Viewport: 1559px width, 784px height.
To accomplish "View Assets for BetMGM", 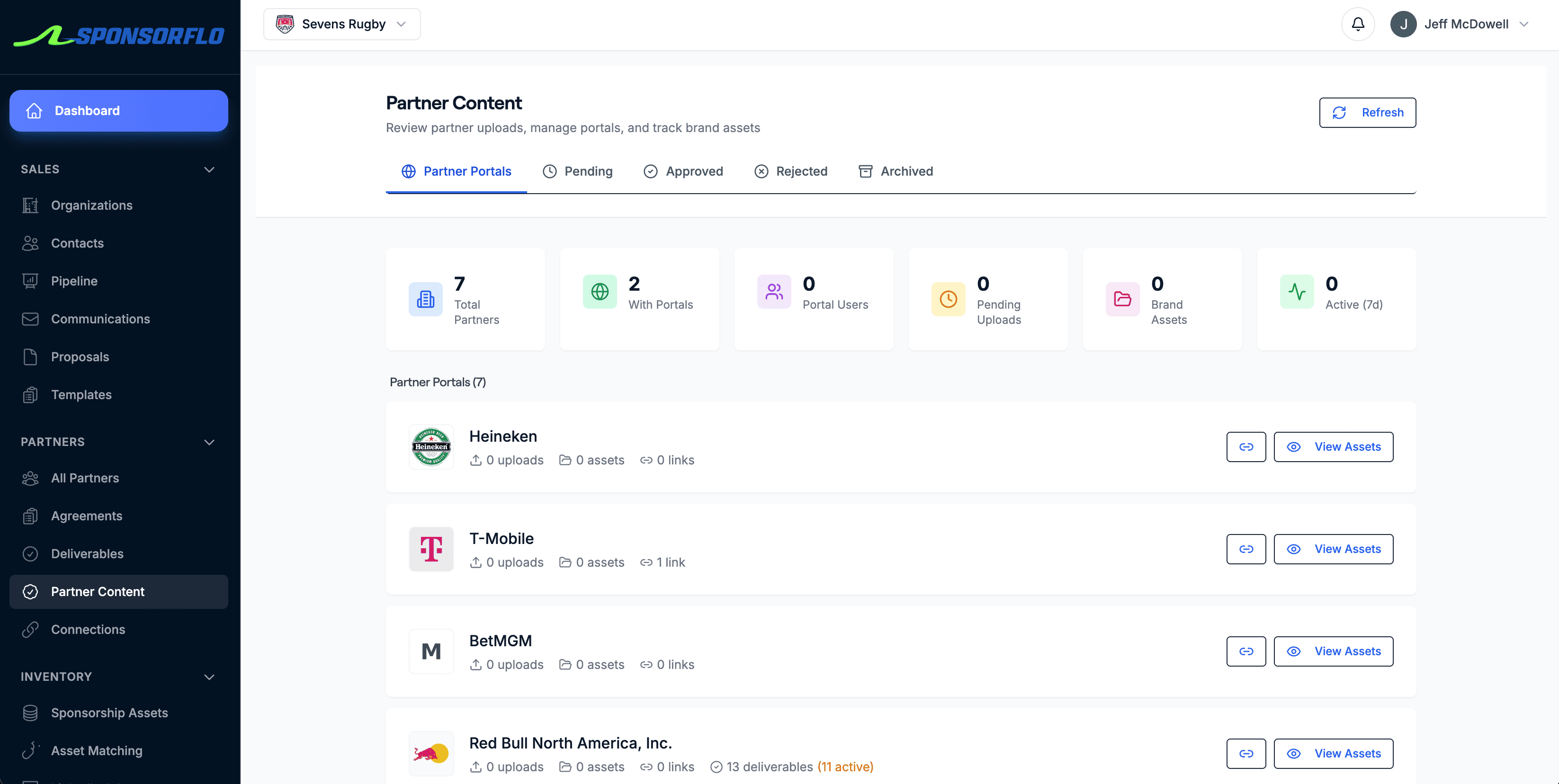I will point(1333,651).
